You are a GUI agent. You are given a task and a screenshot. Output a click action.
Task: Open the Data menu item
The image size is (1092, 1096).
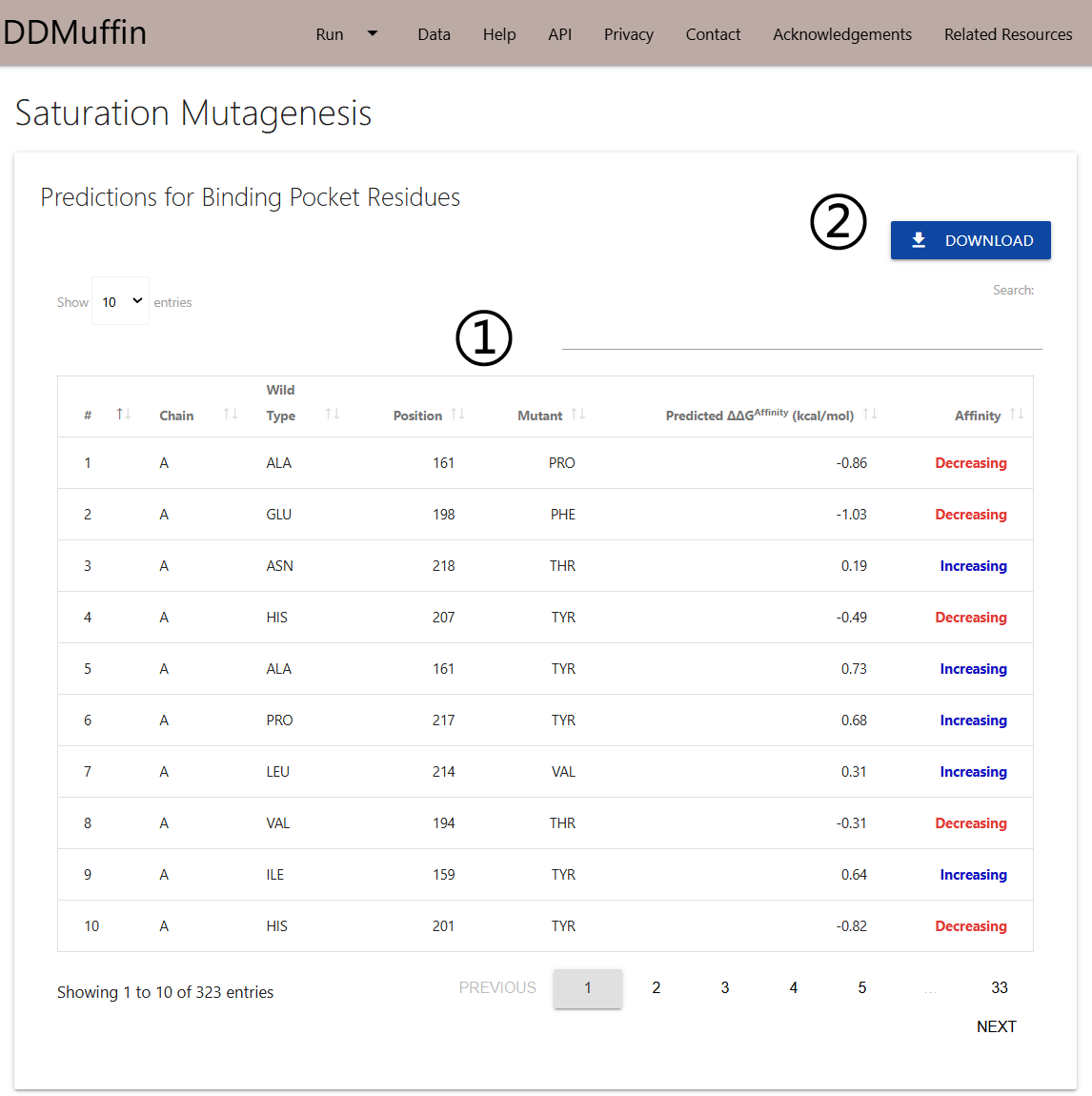tap(434, 34)
